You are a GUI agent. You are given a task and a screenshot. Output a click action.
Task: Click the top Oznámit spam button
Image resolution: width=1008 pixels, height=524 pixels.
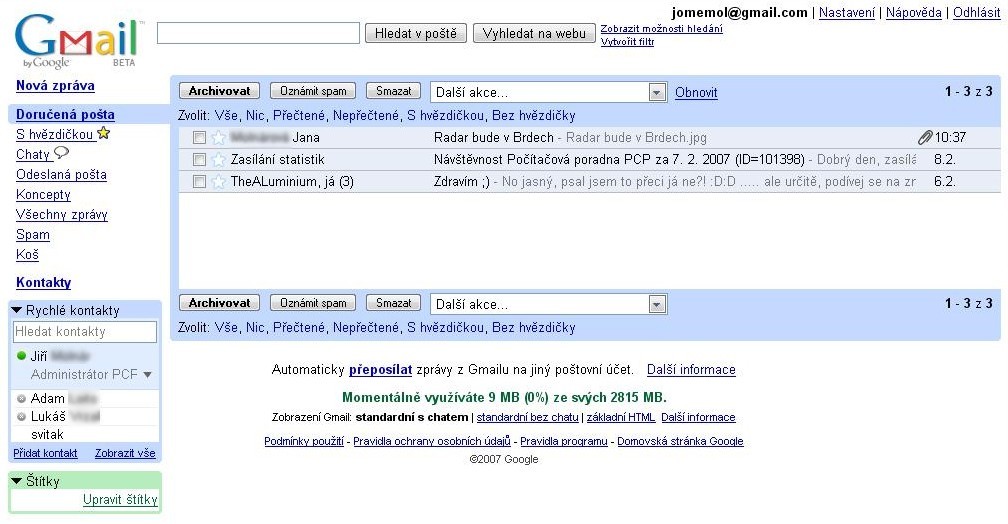tap(313, 91)
